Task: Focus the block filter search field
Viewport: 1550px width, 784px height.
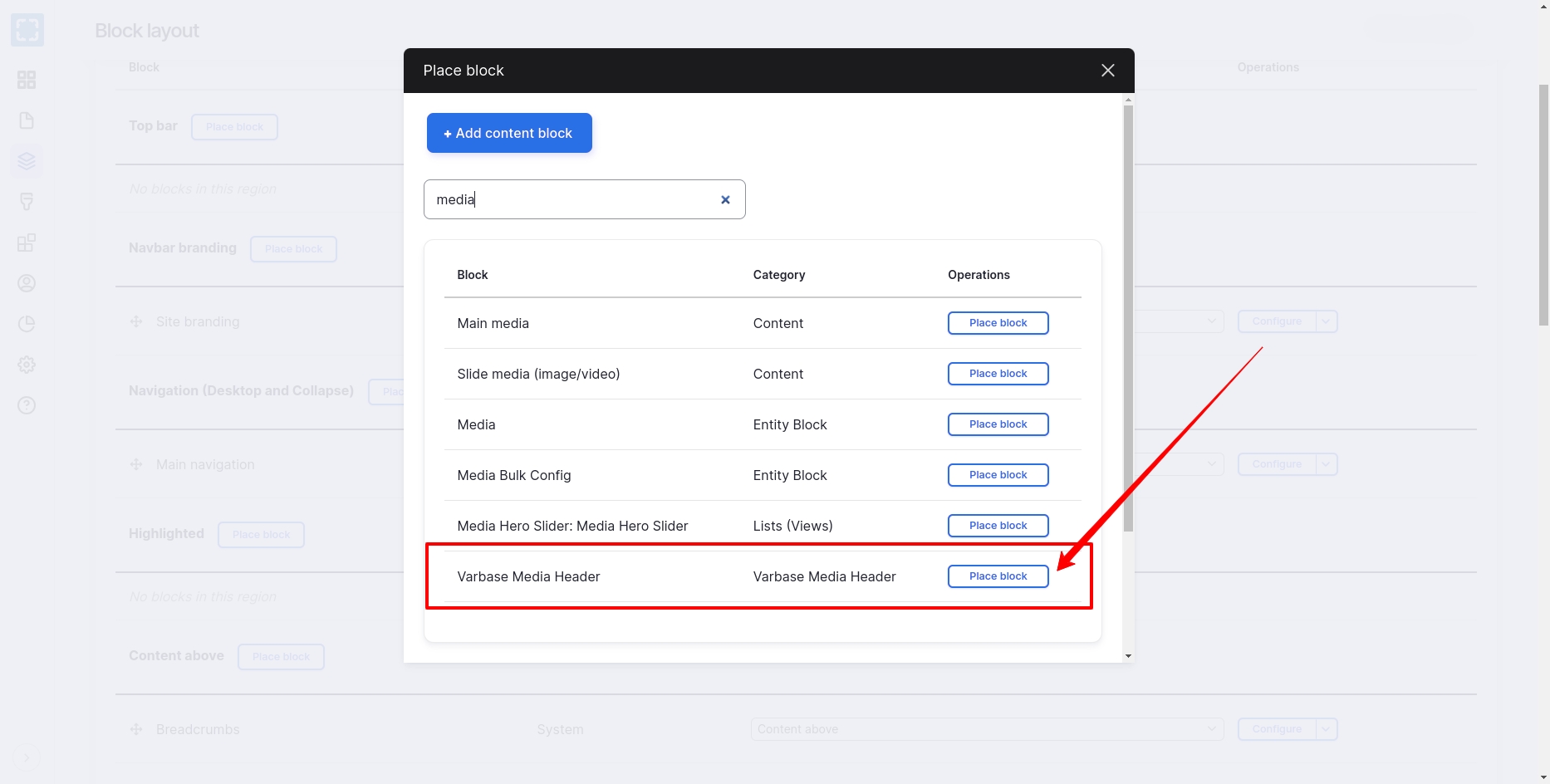Action: tap(573, 200)
